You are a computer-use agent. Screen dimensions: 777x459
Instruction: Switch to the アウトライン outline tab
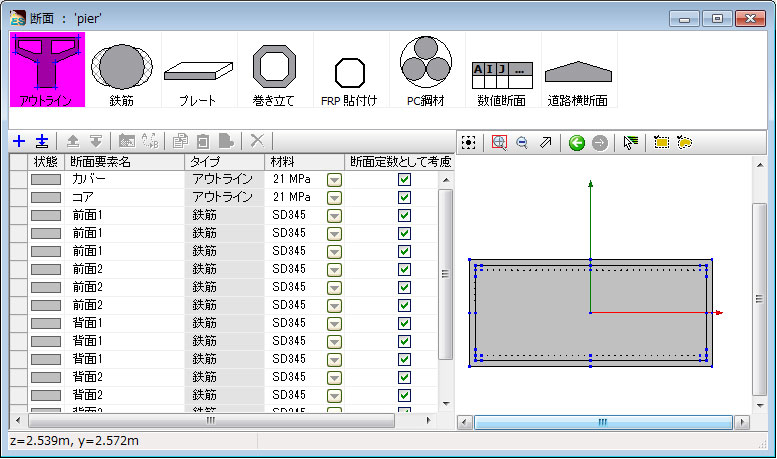(x=47, y=70)
